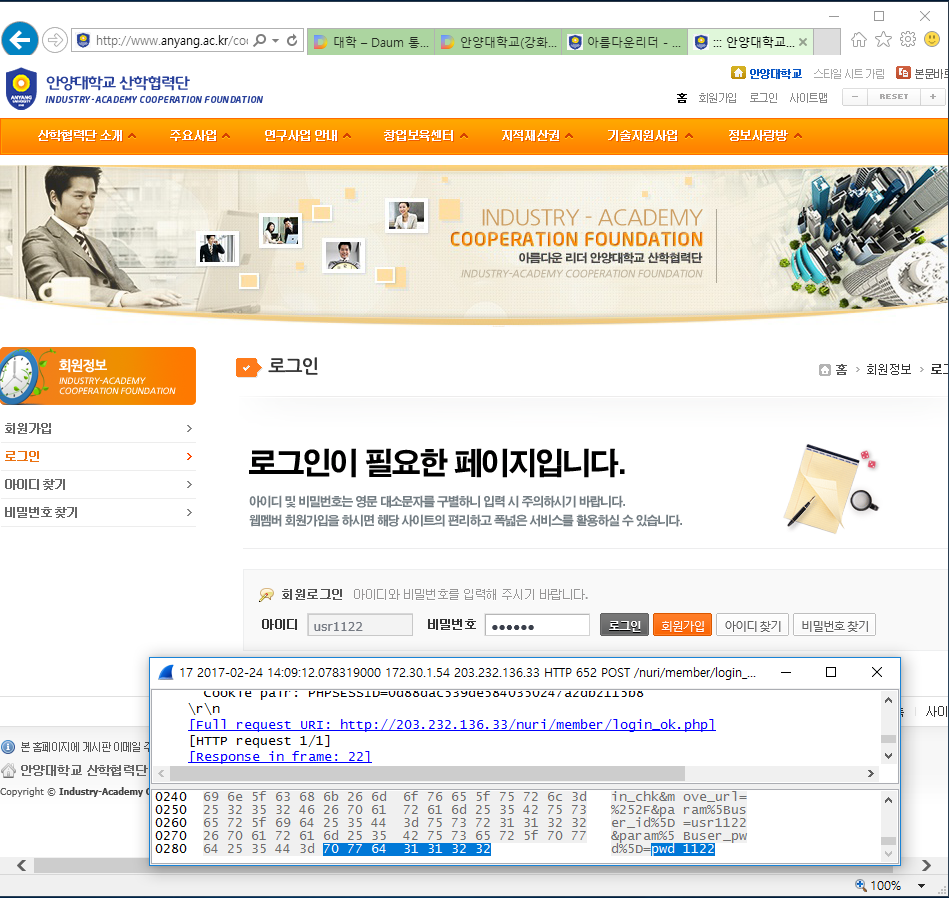949x898 pixels.
Task: Click hex dump pane scroll up arrow
Action: [888, 800]
